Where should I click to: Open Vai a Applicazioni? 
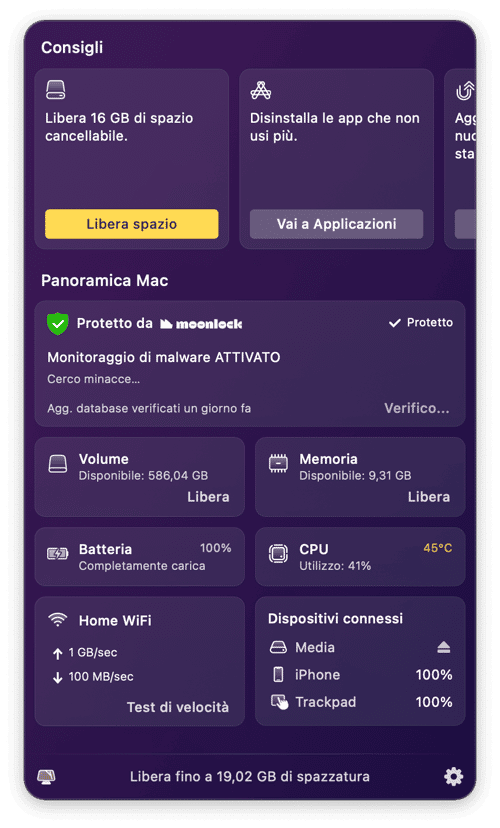[x=336, y=224]
